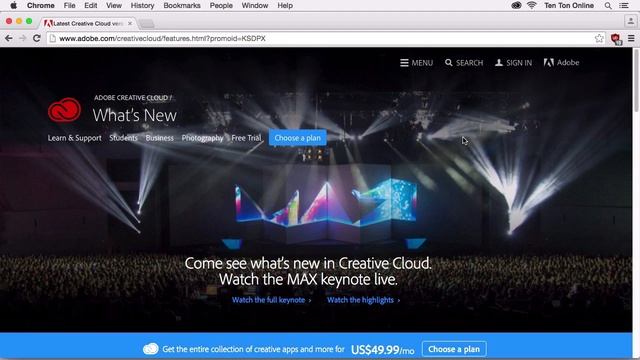Open the People menu
Image resolution: width=640 pixels, height=360 pixels.
[x=221, y=5]
